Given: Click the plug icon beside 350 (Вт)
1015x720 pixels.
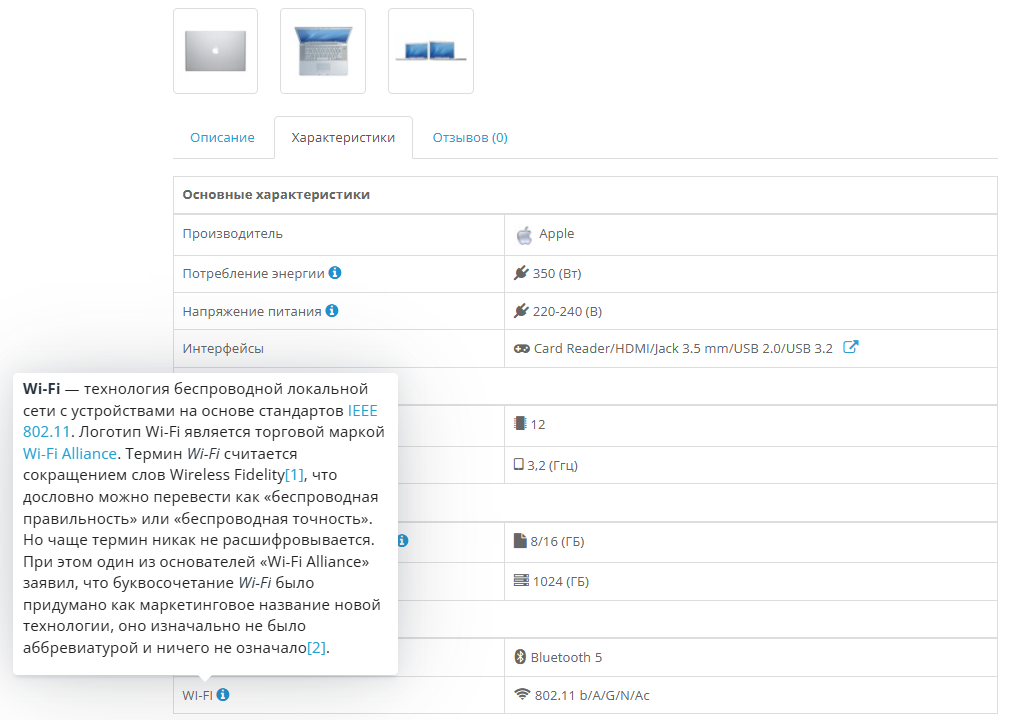Looking at the screenshot, I should (x=521, y=273).
